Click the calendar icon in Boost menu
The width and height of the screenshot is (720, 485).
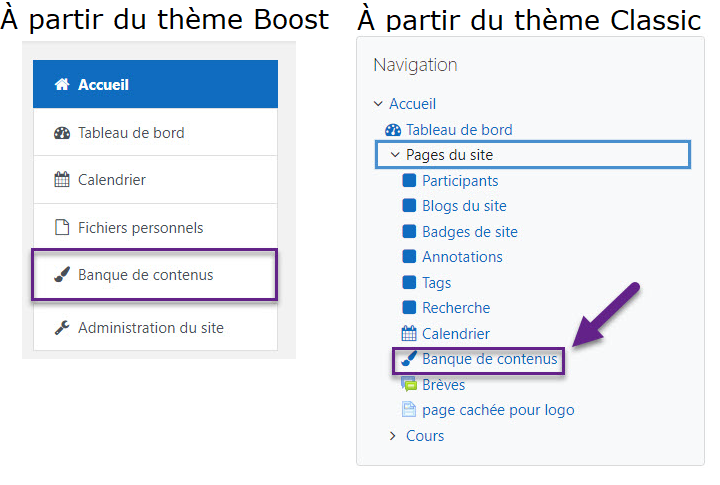[x=62, y=180]
